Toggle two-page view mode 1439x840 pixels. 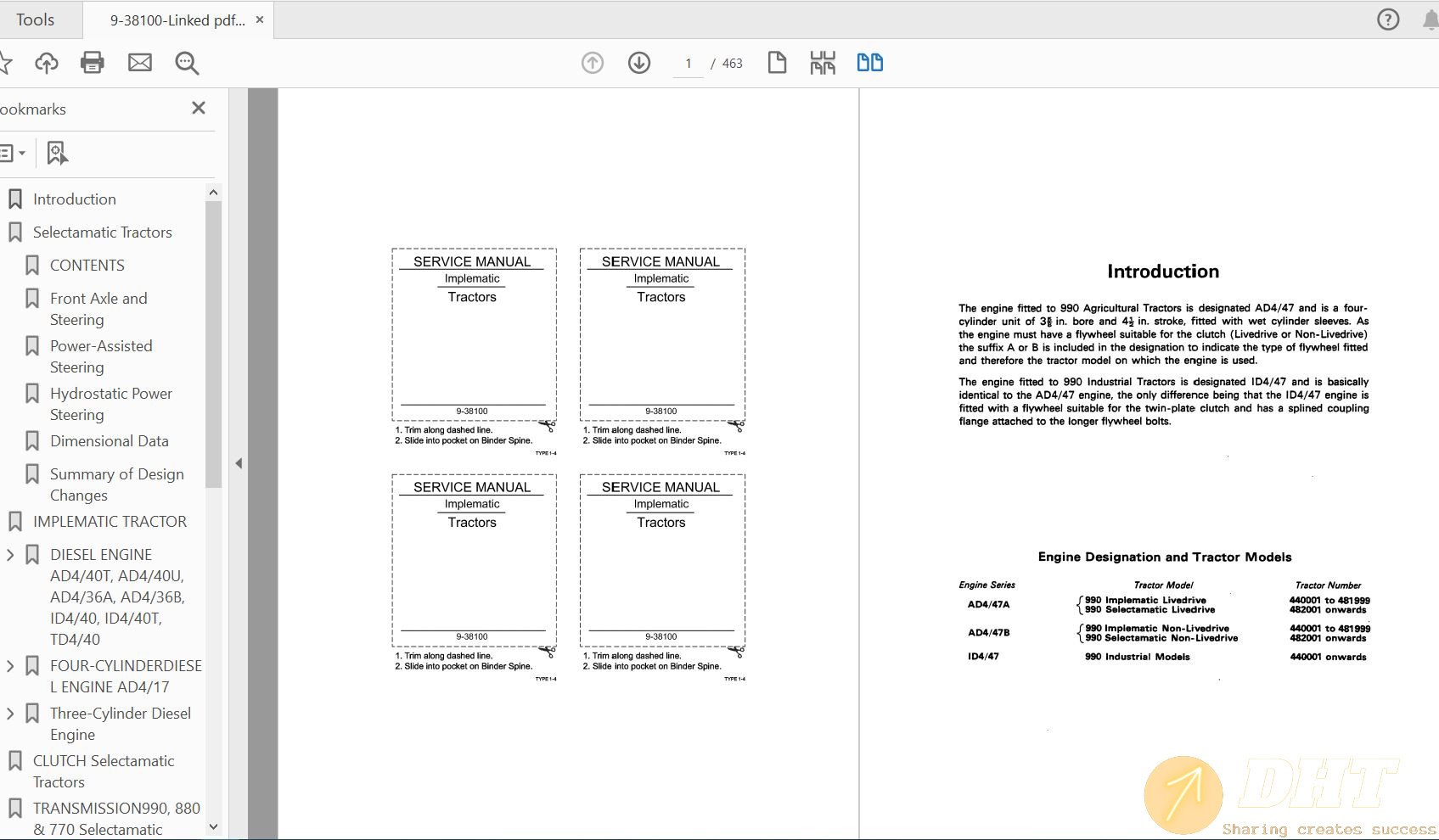869,63
